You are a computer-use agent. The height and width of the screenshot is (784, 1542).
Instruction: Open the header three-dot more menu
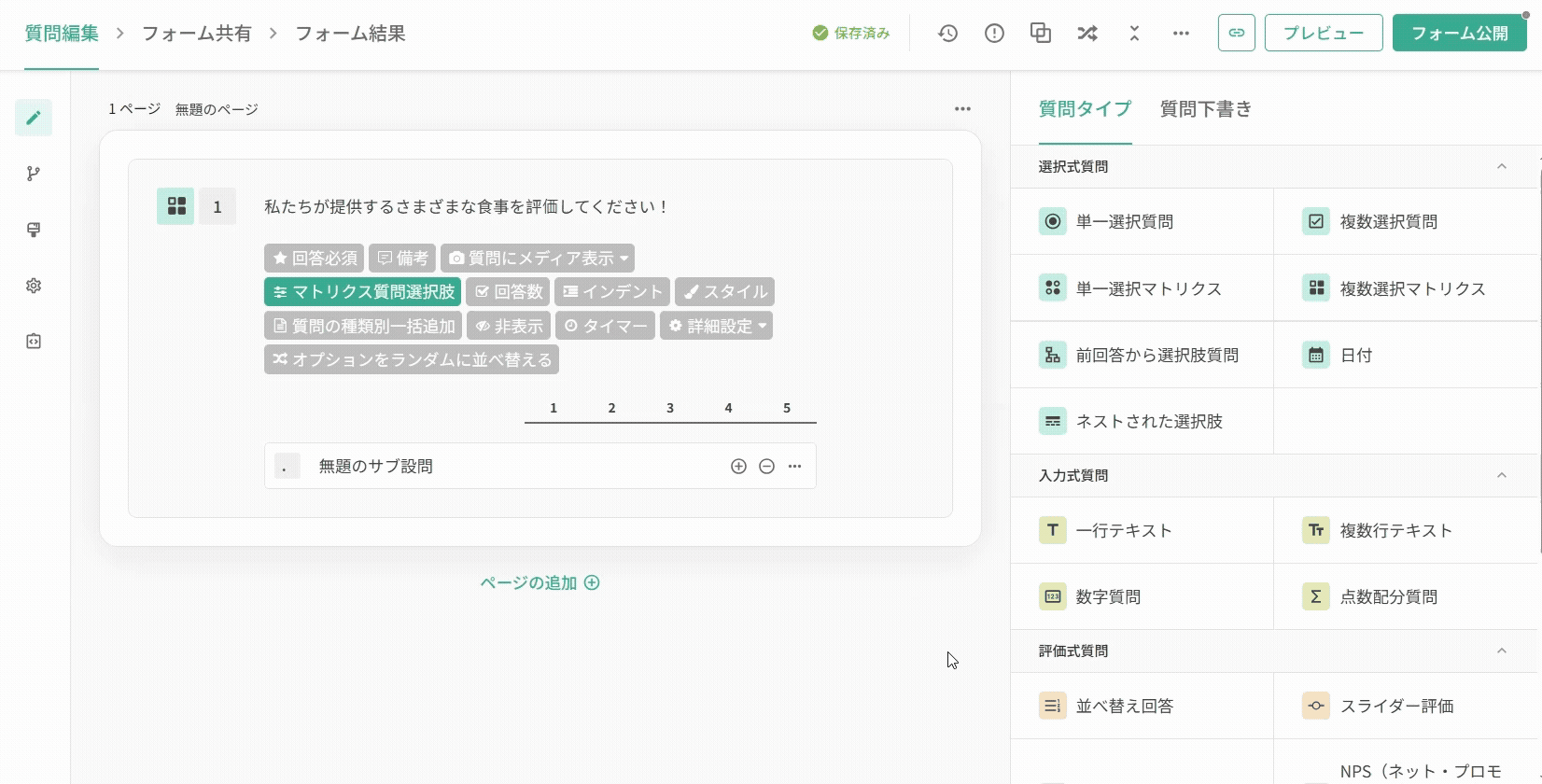[x=1181, y=34]
